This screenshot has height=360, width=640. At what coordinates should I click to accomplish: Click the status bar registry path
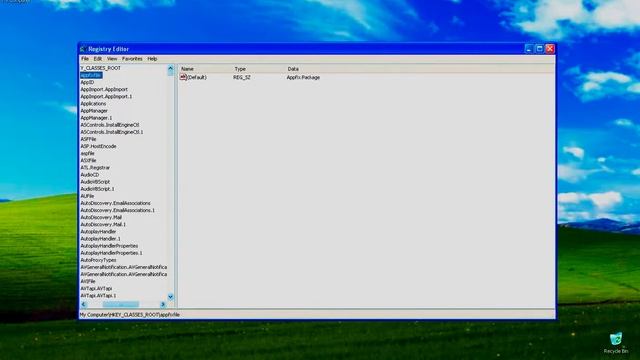[129, 315]
